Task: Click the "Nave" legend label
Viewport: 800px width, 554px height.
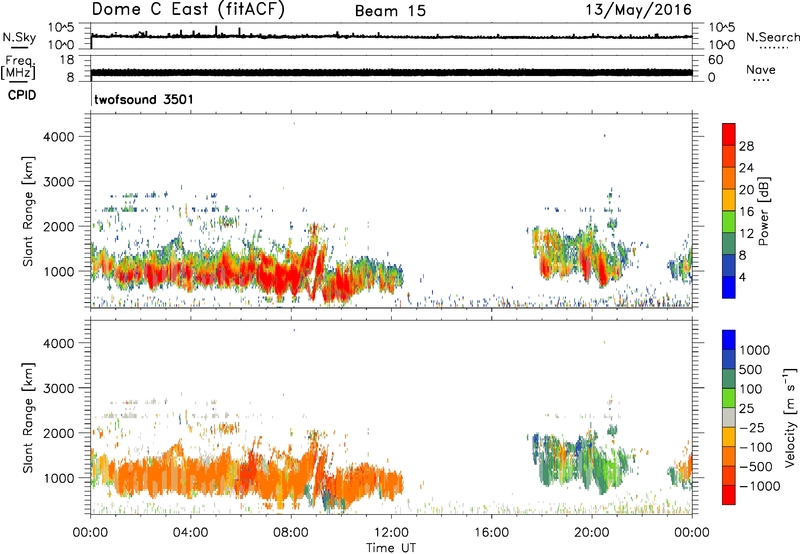Action: [761, 69]
